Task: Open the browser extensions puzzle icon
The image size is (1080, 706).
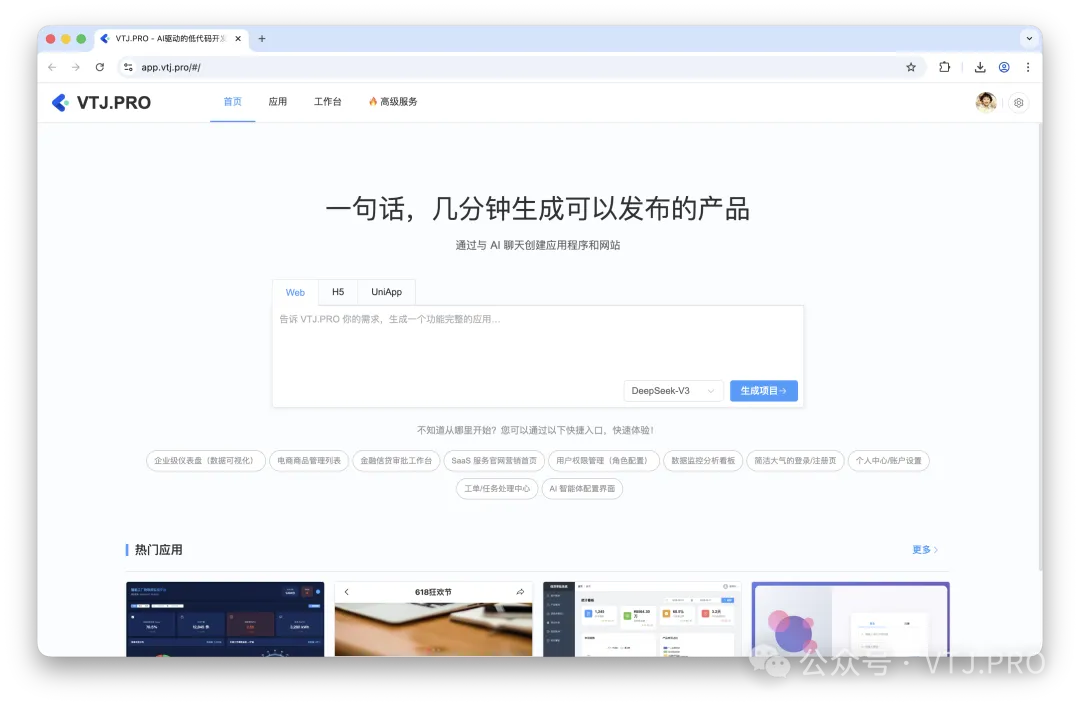Action: (x=945, y=67)
